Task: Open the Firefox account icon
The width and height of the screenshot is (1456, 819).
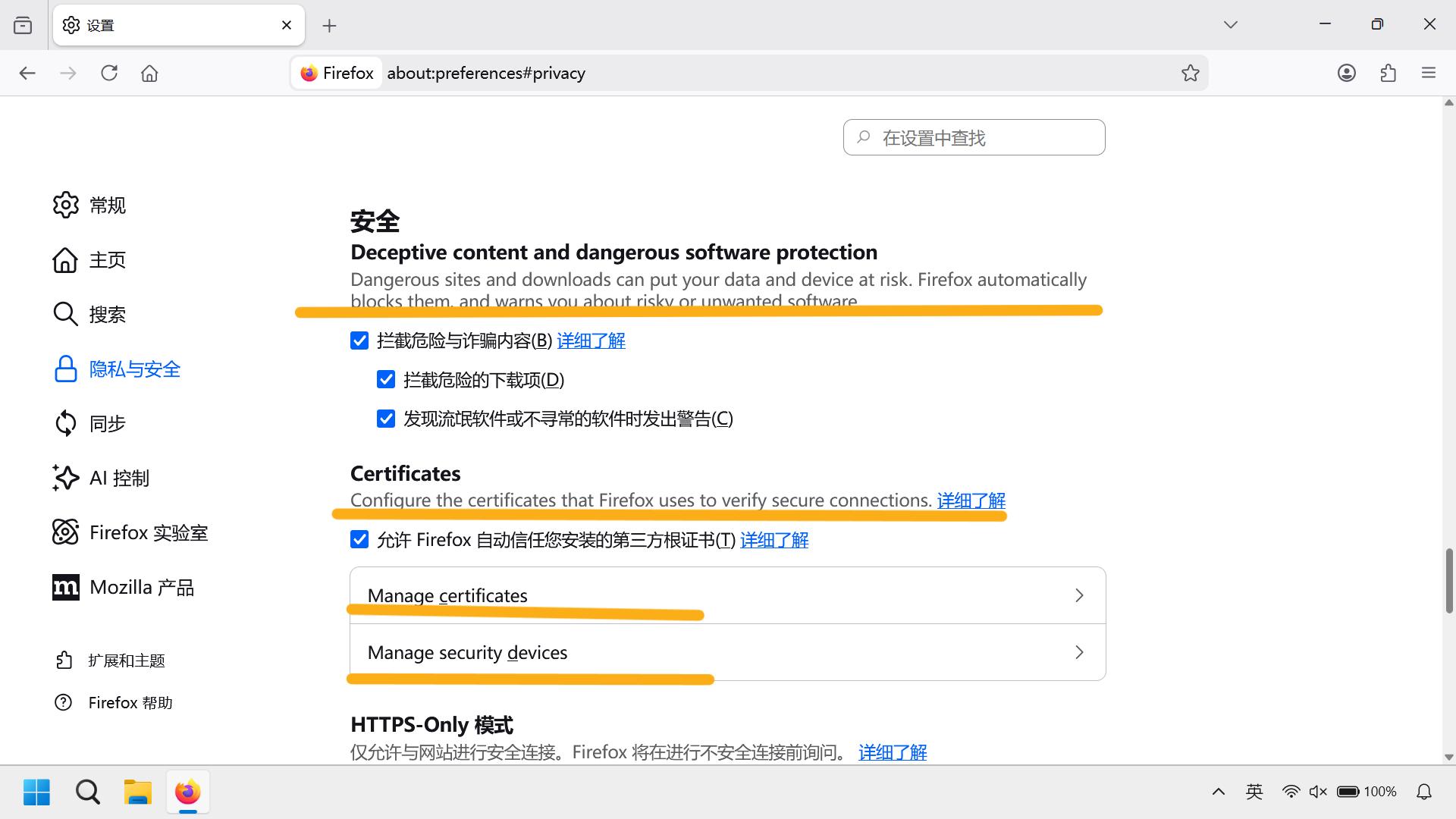Action: coord(1347,73)
